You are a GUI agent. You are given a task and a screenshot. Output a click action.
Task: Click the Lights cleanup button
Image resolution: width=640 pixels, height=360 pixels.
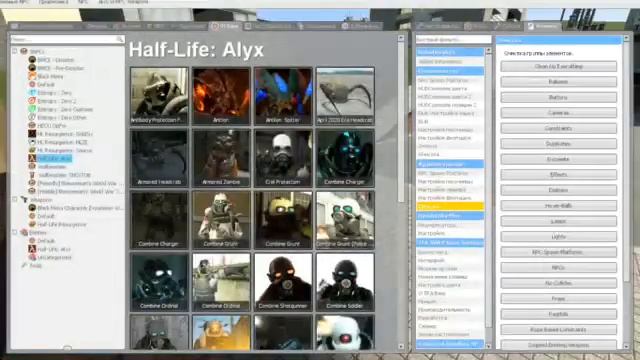coord(558,237)
